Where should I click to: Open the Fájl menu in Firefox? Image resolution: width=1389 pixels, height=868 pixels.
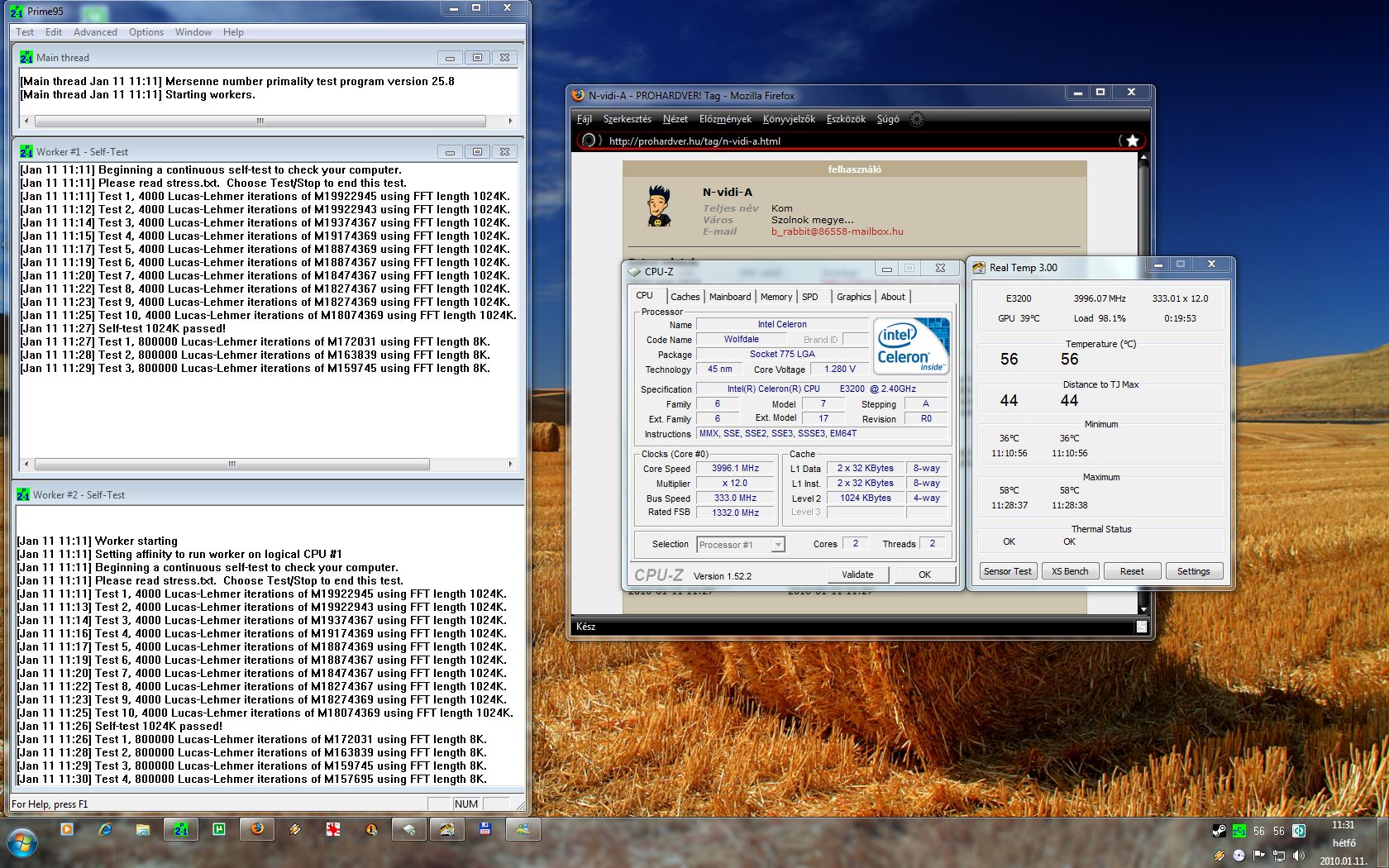(x=585, y=119)
